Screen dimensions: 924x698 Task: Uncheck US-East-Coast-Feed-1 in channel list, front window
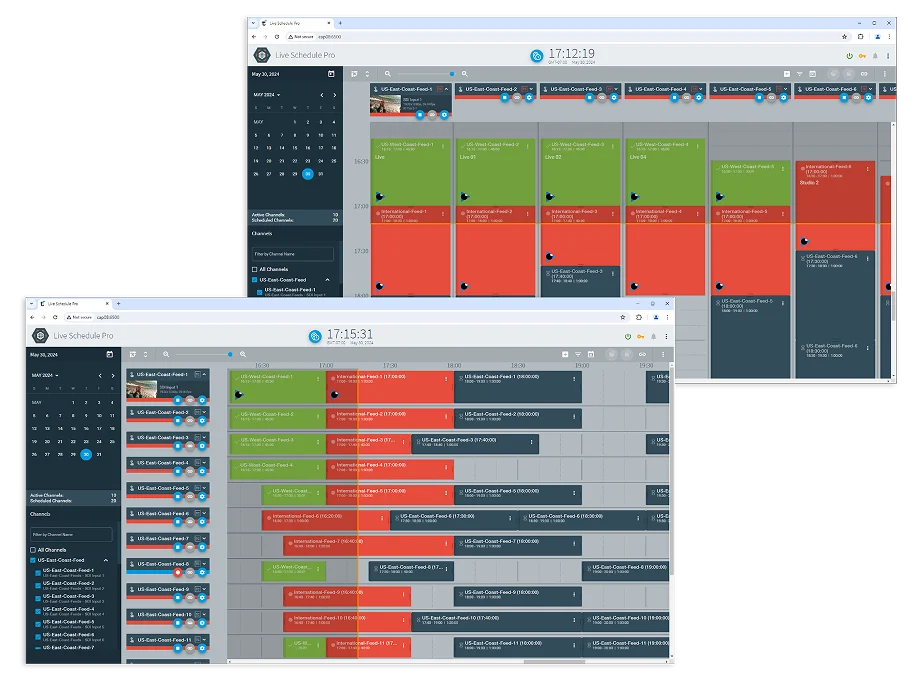pyautogui.click(x=38, y=572)
